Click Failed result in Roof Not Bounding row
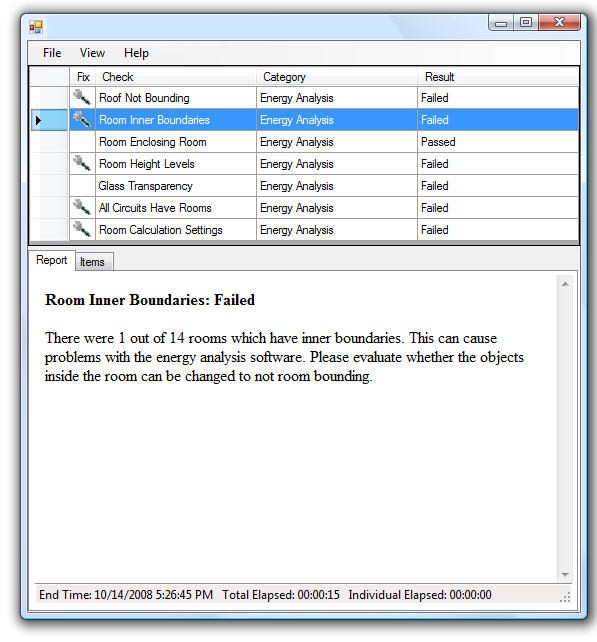This screenshot has height=642, width=597. pos(498,97)
